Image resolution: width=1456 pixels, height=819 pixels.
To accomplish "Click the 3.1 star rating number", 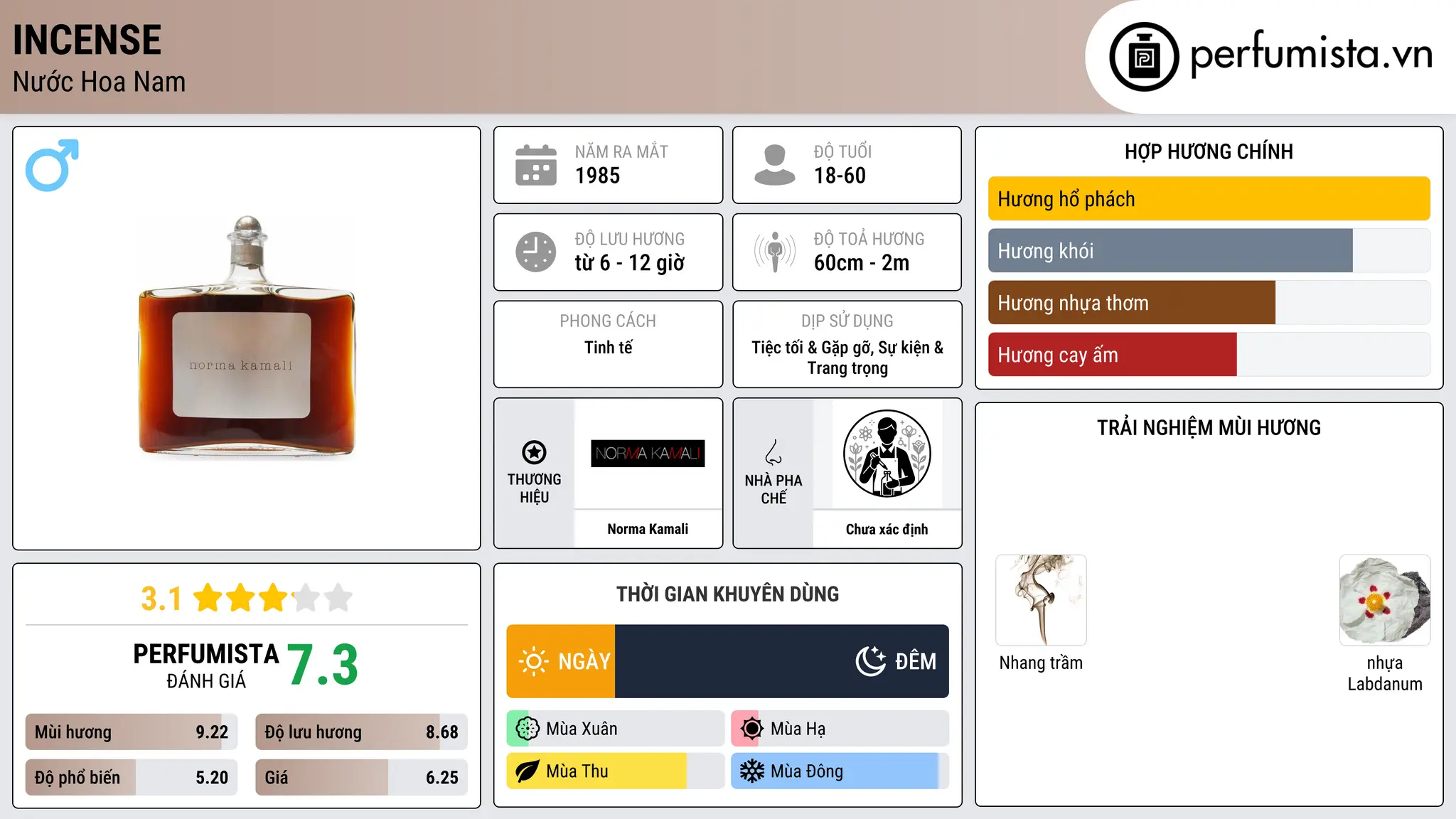I will [161, 599].
